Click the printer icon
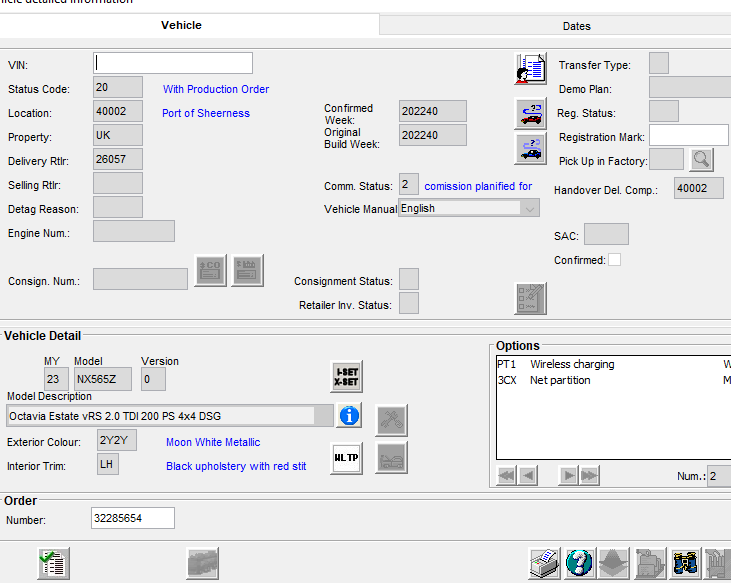 (x=545, y=563)
